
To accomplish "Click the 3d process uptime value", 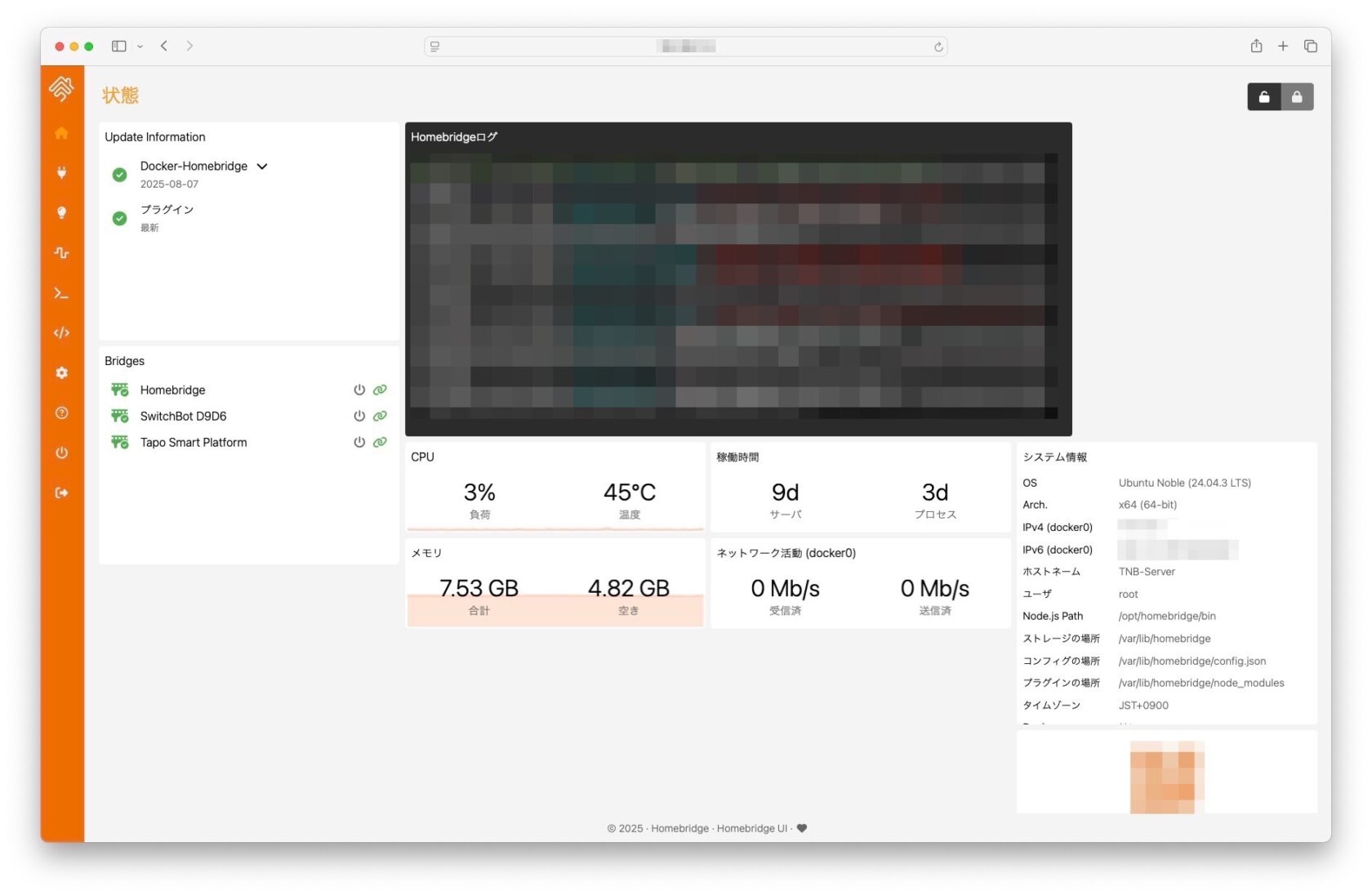I will (x=935, y=493).
